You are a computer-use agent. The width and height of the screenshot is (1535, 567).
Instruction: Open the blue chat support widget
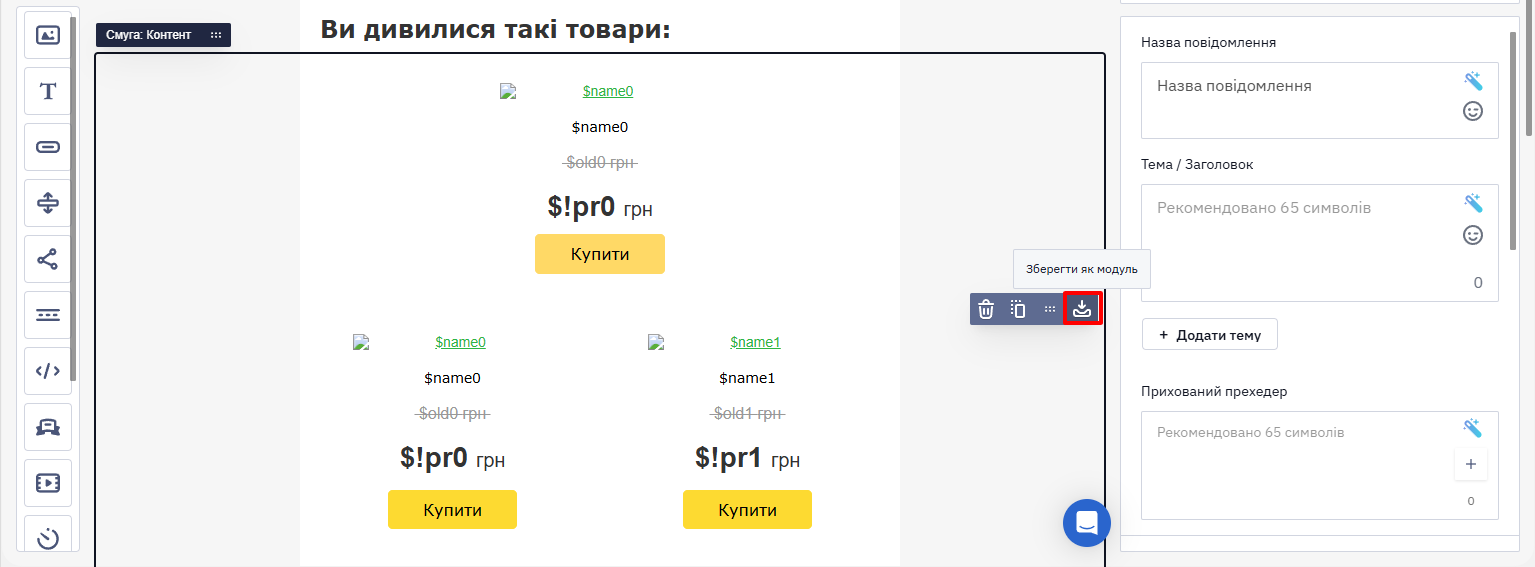tap(1087, 523)
